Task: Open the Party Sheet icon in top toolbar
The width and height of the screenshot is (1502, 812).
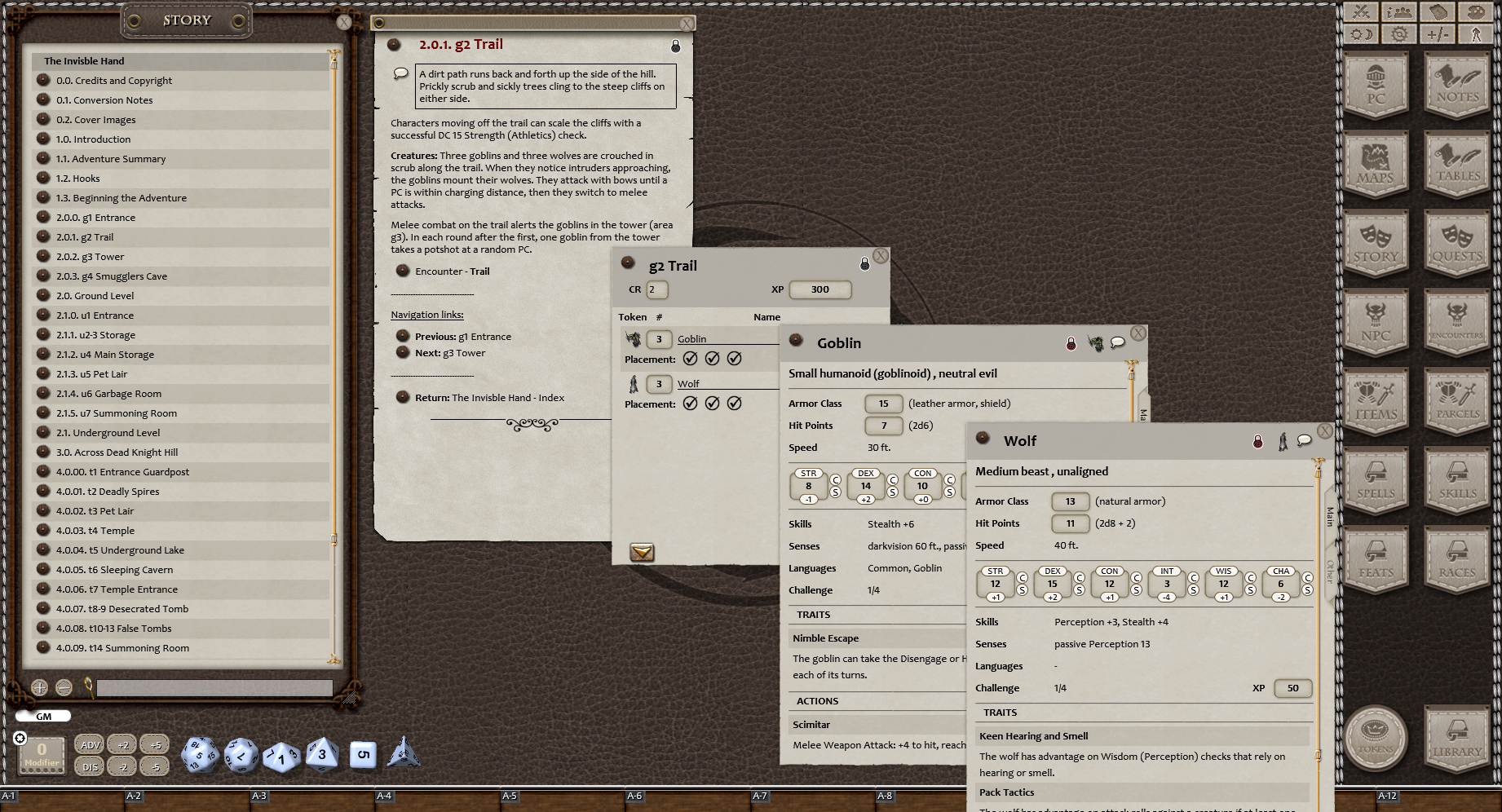Action: 1398,11
